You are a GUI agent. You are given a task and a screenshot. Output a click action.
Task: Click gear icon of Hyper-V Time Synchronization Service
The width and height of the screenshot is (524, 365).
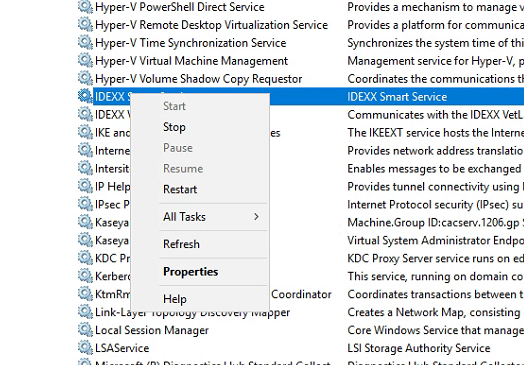click(85, 43)
